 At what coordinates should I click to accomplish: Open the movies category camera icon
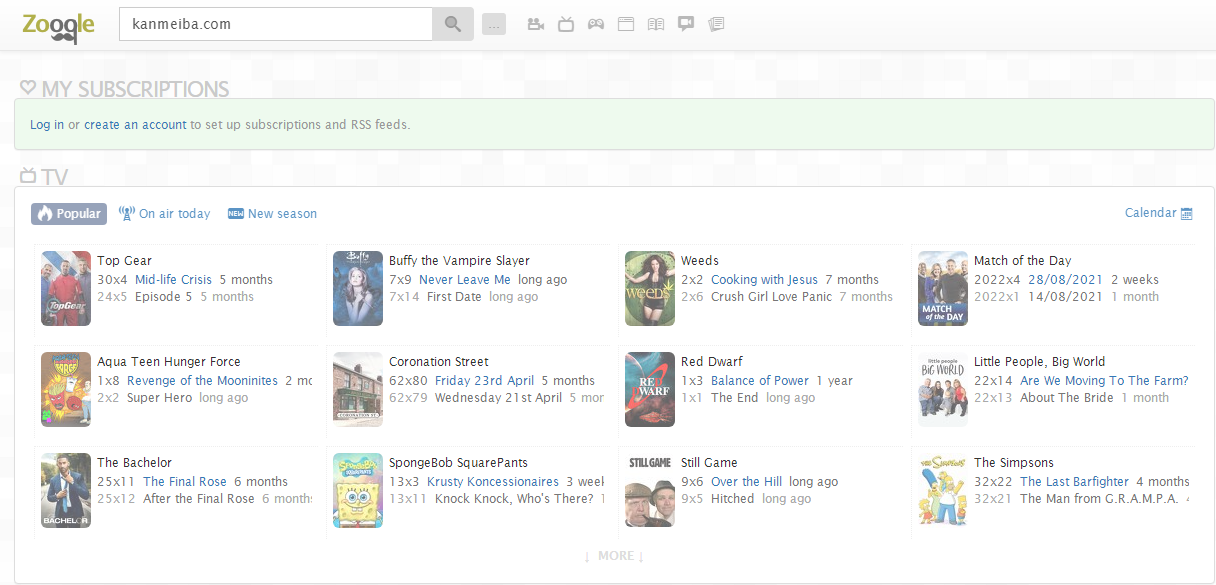pos(536,24)
